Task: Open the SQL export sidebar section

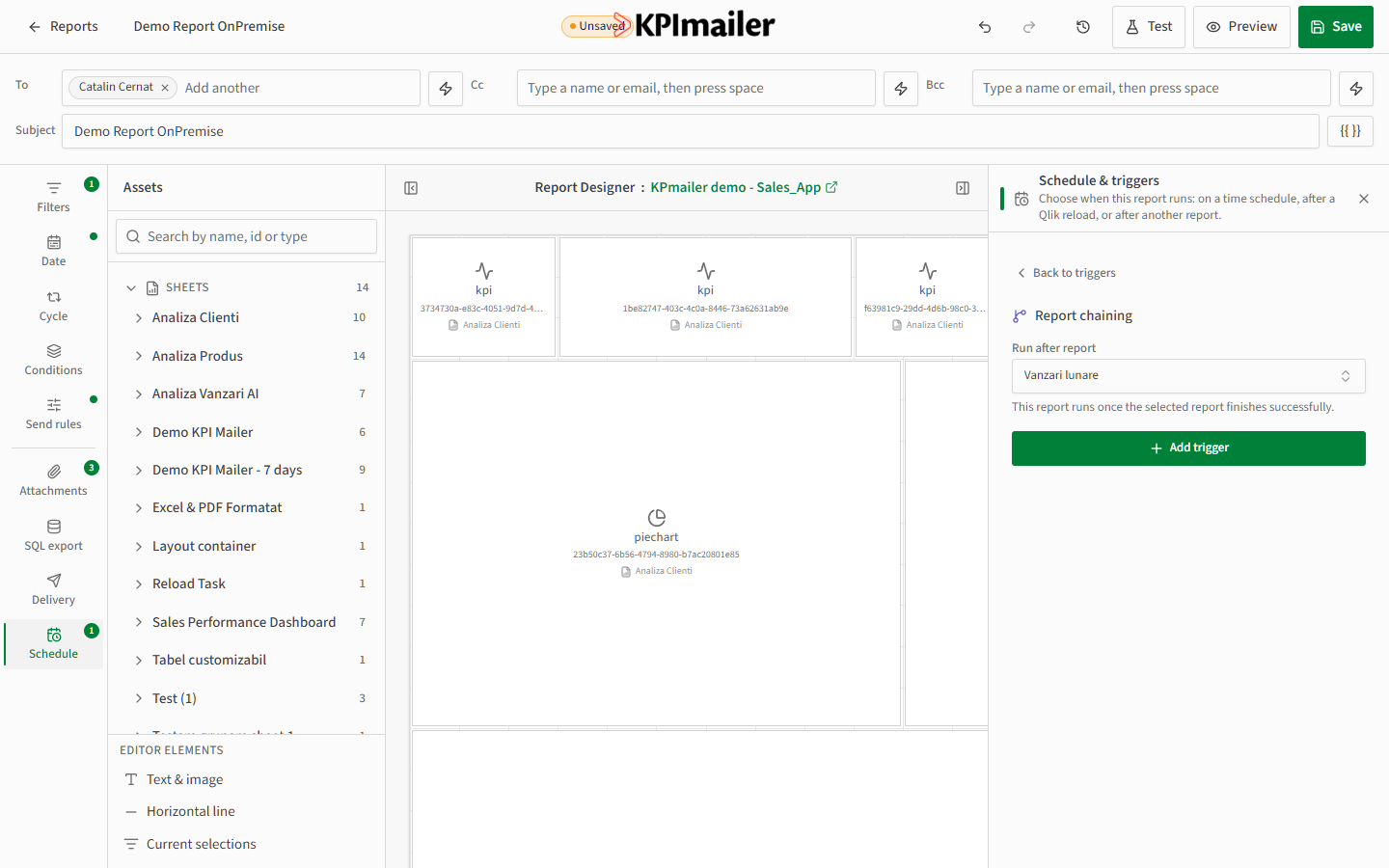Action: 54,535
